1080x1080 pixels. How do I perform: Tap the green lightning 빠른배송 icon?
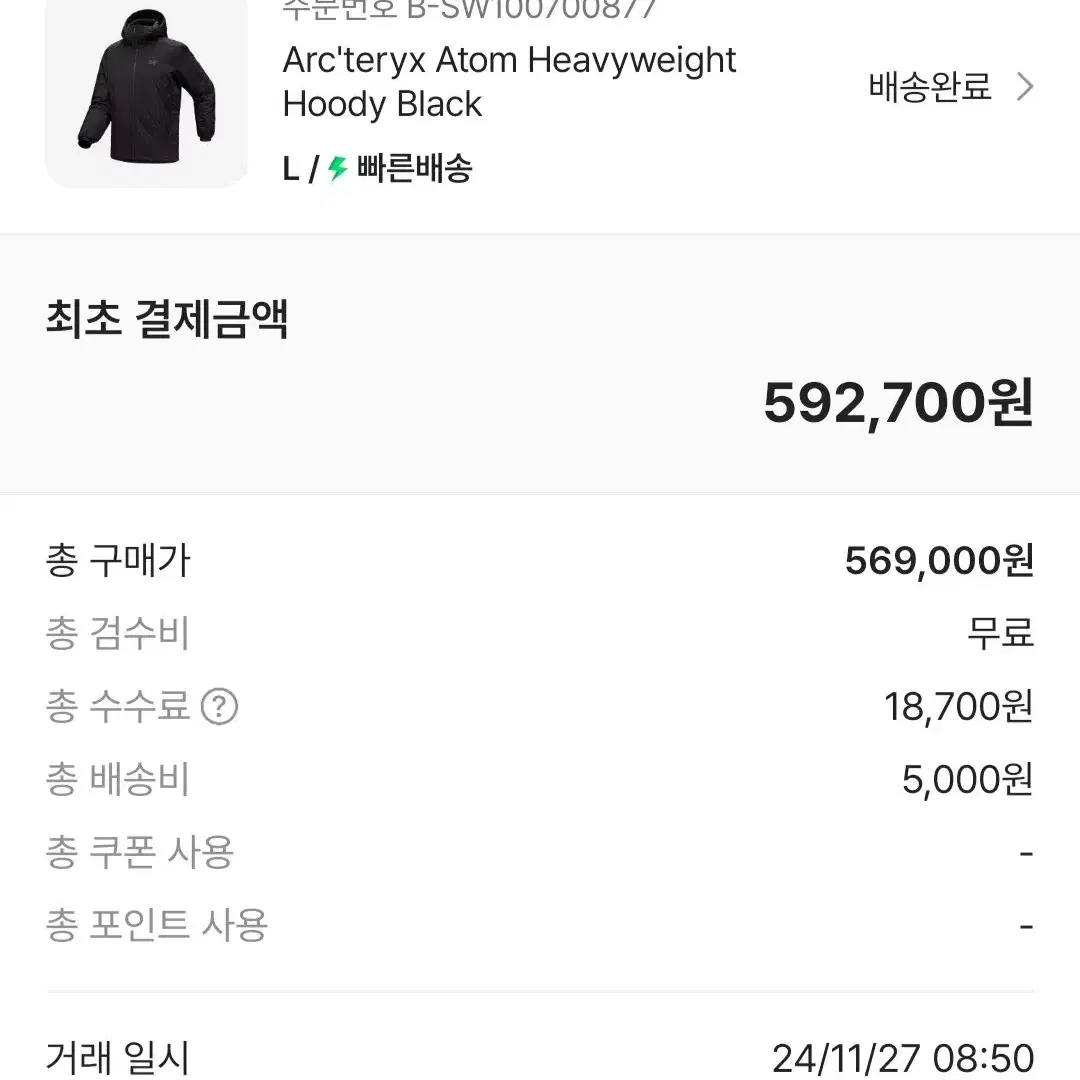tap(338, 168)
